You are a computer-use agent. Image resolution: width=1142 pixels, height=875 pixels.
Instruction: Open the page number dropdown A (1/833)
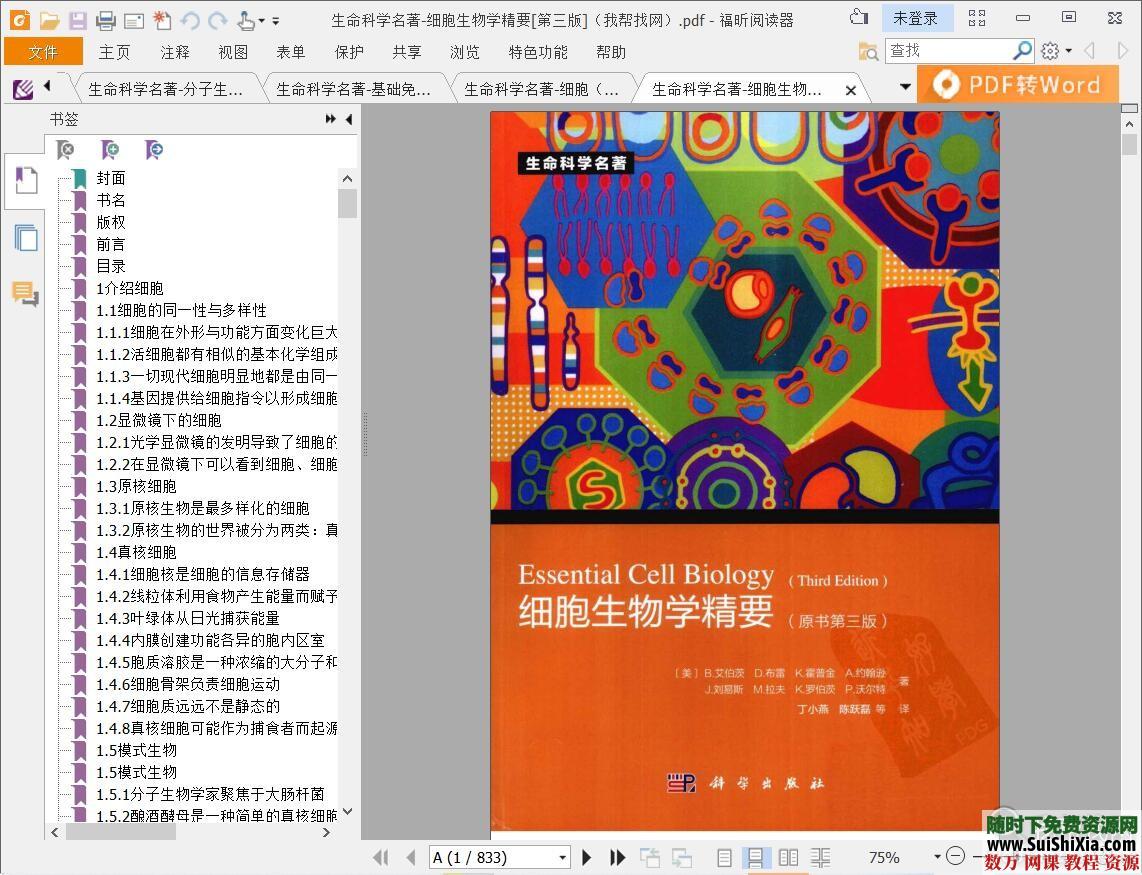click(x=563, y=857)
